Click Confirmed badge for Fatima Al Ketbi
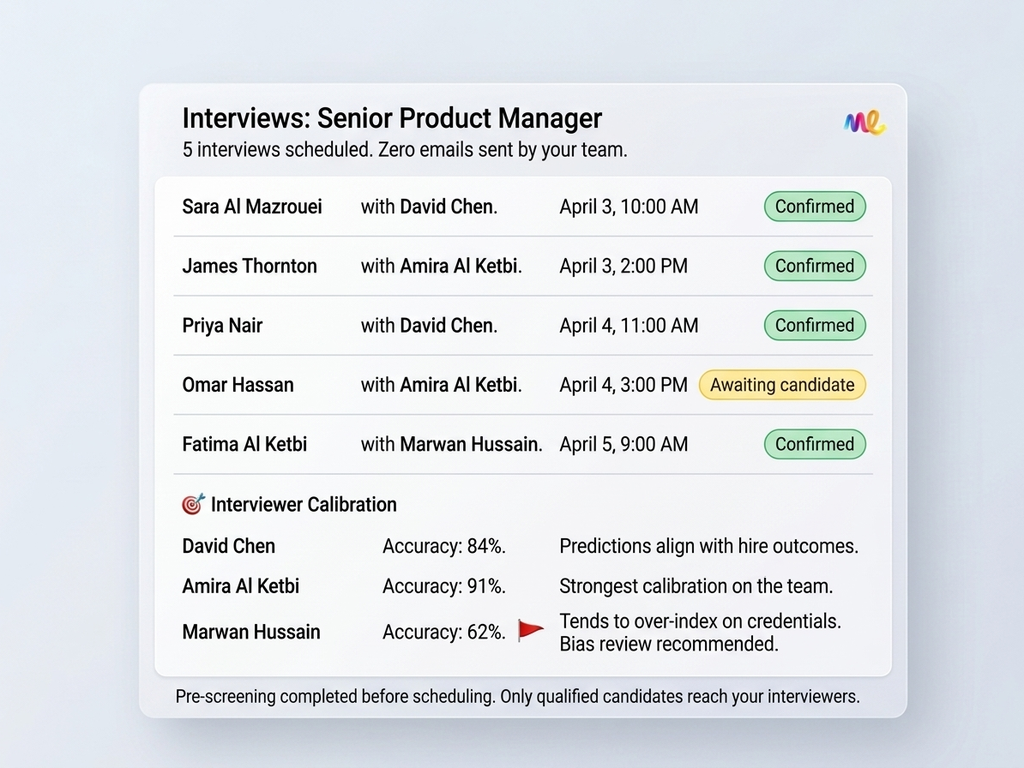This screenshot has width=1024, height=768. pyautogui.click(x=814, y=444)
